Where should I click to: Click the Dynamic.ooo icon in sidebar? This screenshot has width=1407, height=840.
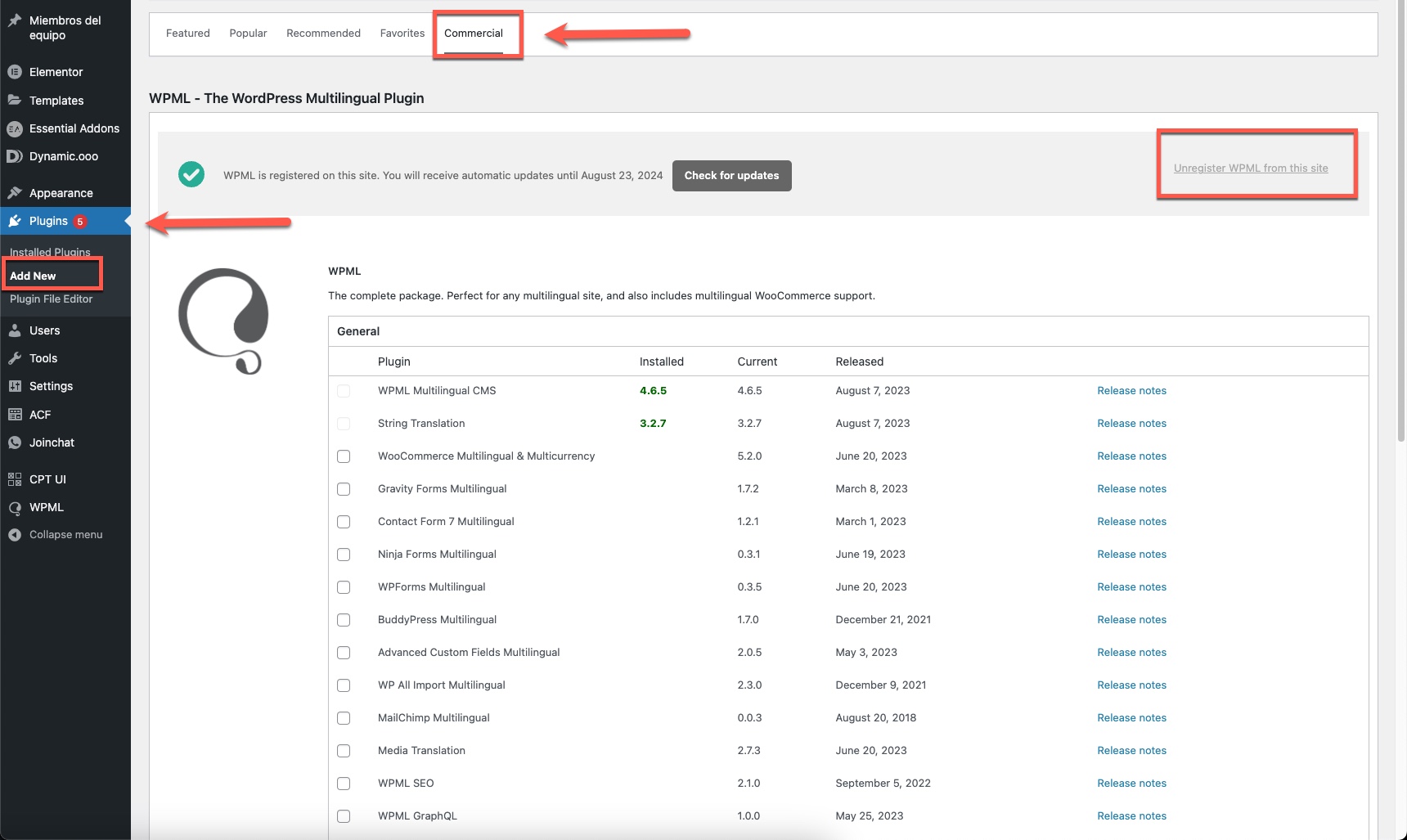pos(14,156)
